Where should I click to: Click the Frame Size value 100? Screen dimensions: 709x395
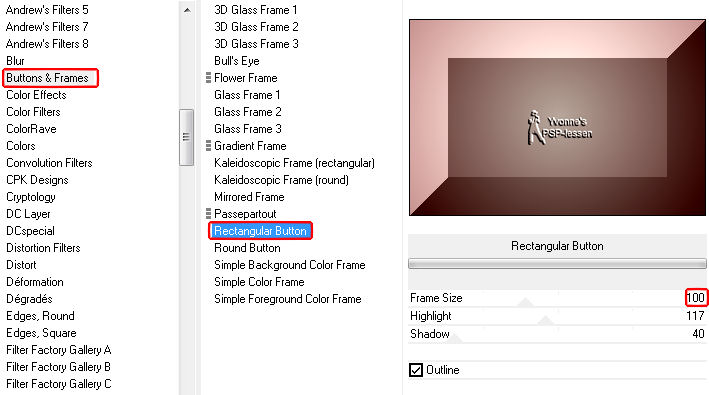click(x=696, y=298)
